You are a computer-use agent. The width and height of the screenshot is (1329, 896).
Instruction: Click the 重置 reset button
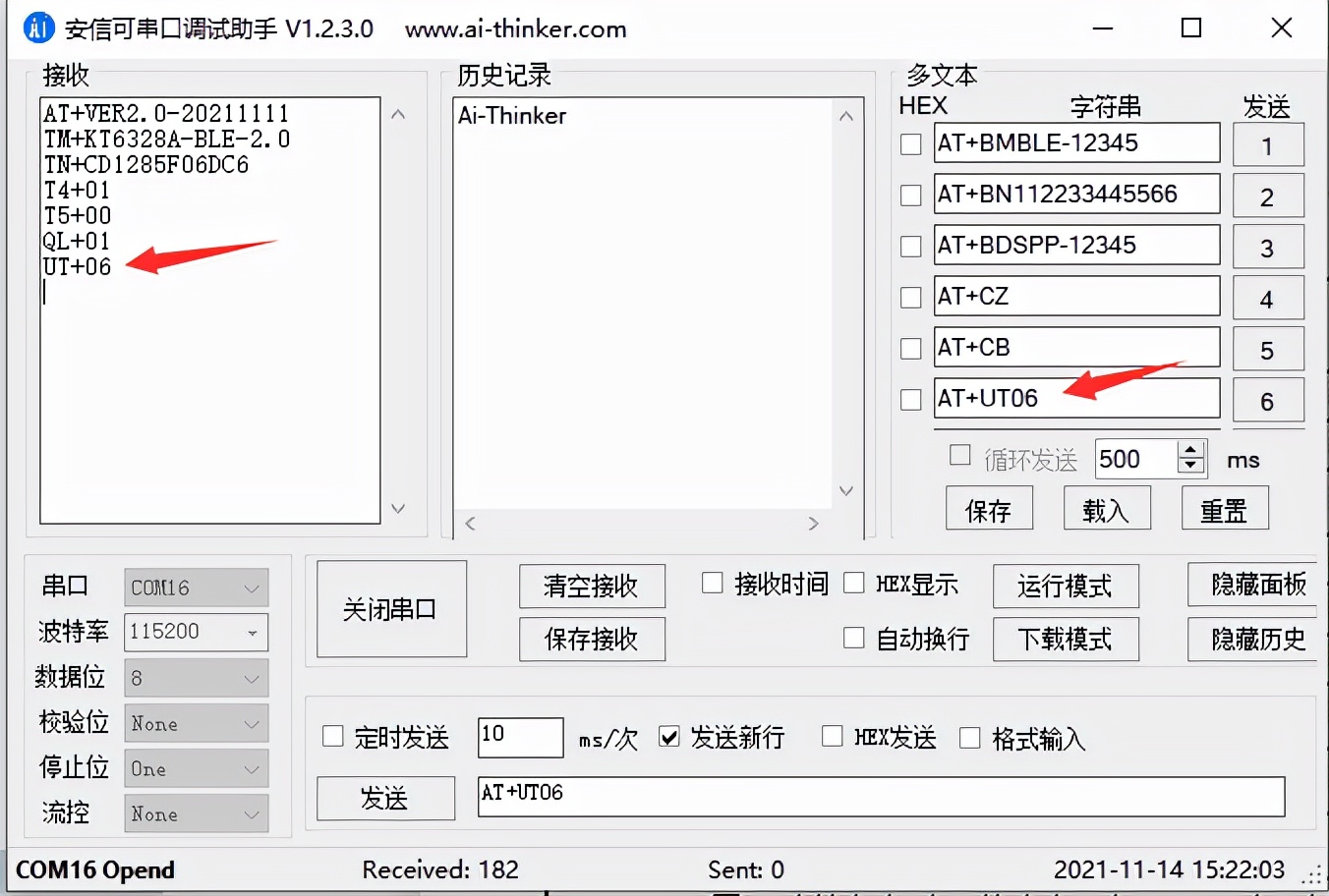click(1225, 508)
